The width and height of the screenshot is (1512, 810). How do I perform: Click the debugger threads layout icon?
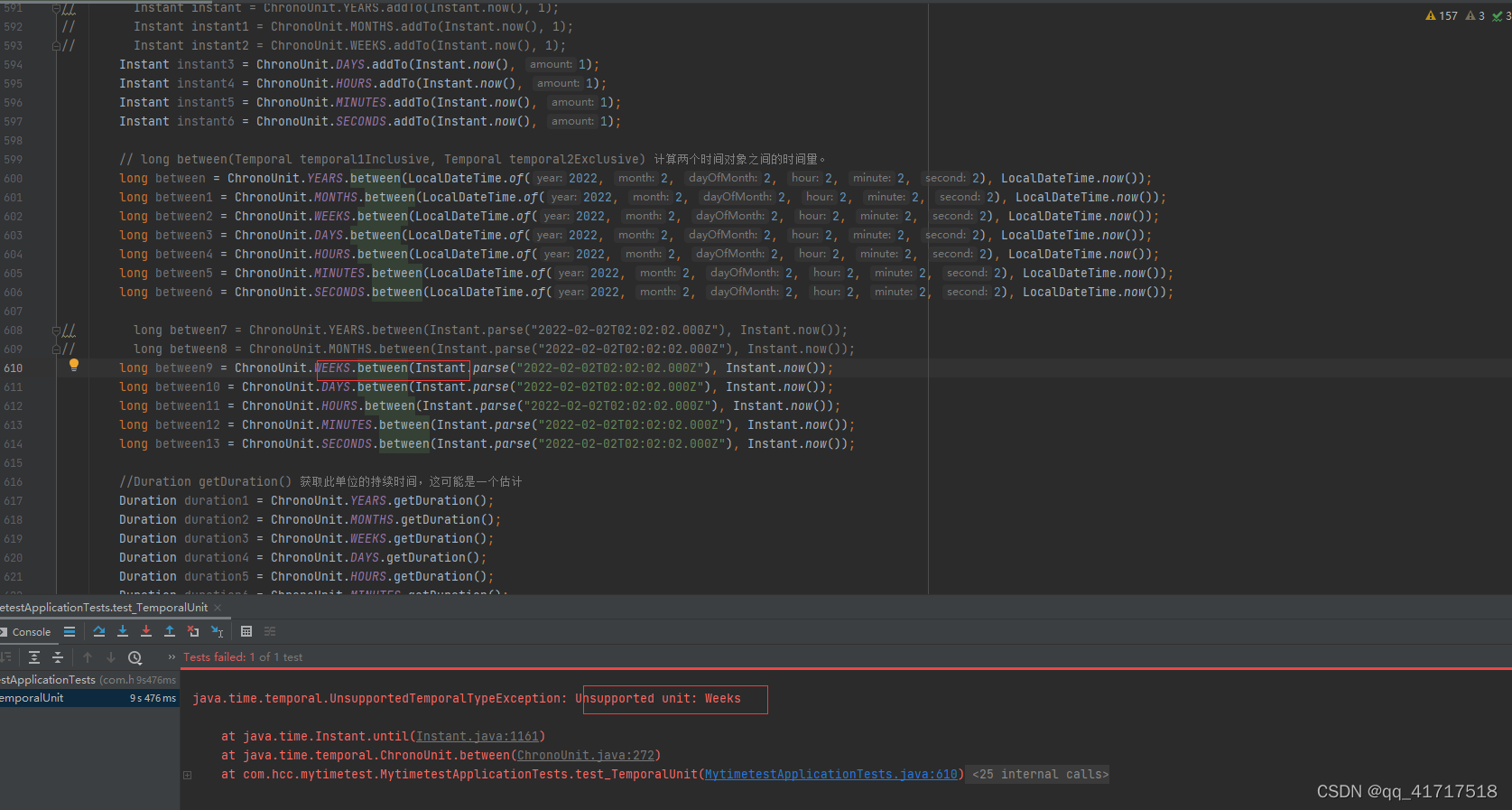tap(70, 632)
